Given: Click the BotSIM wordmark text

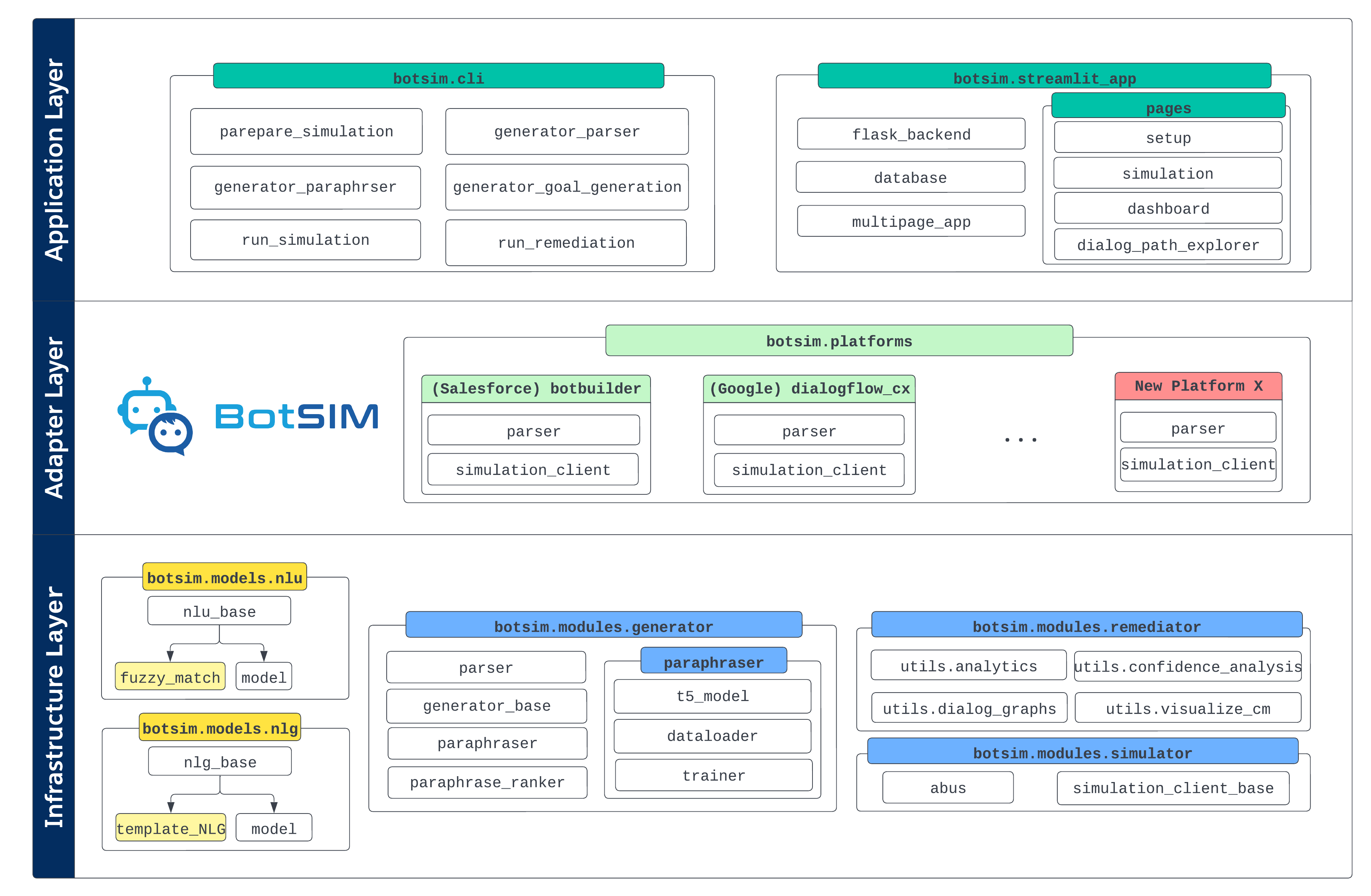Looking at the screenshot, I should pos(297,416).
